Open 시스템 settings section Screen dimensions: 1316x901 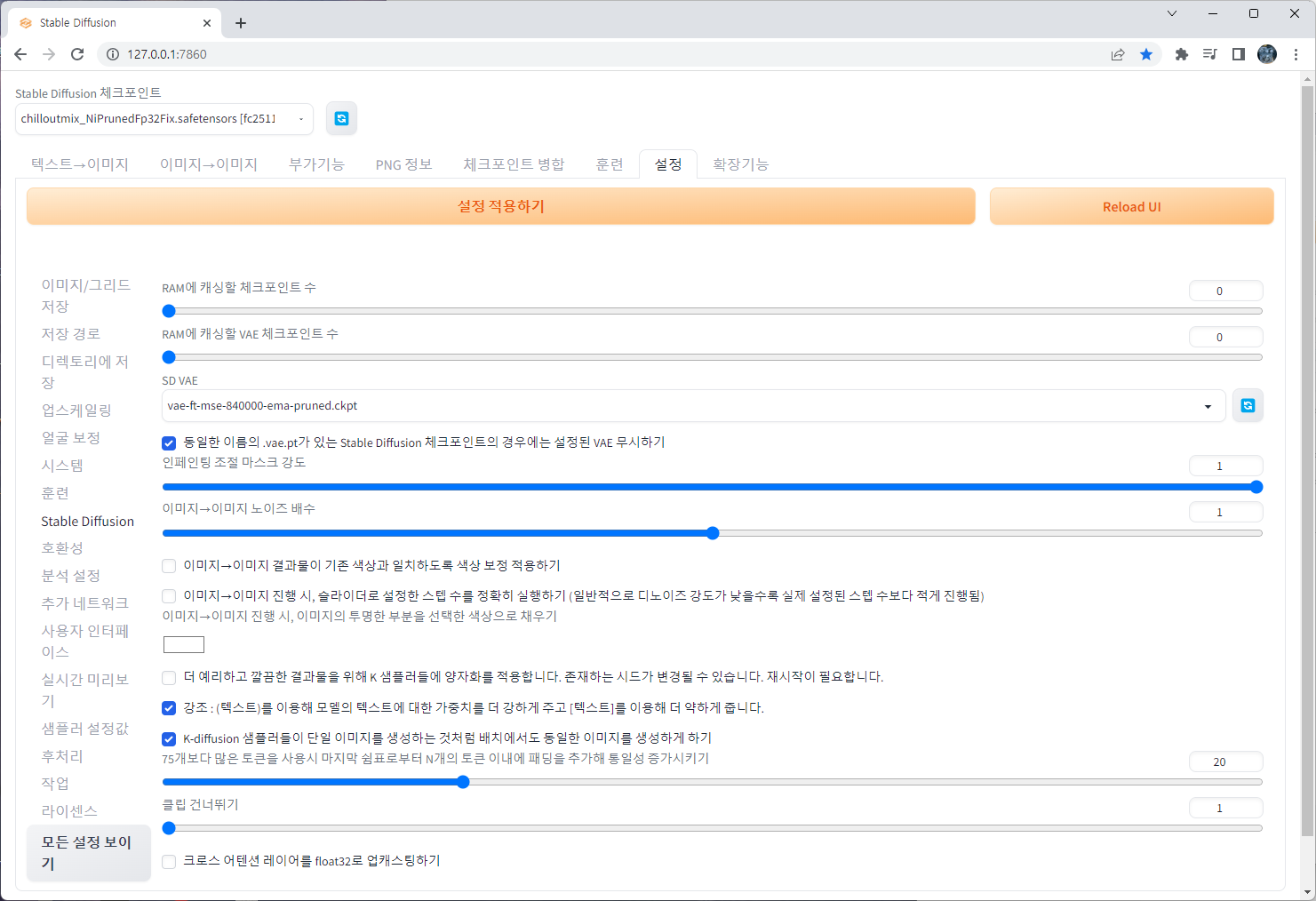click(62, 466)
